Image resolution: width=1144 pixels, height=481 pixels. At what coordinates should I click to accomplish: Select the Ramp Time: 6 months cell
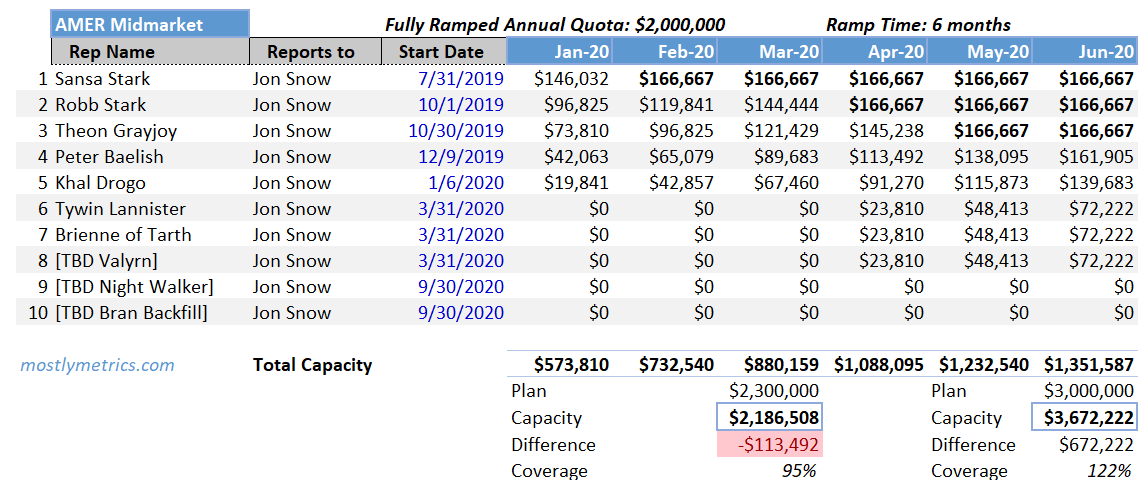[918, 25]
